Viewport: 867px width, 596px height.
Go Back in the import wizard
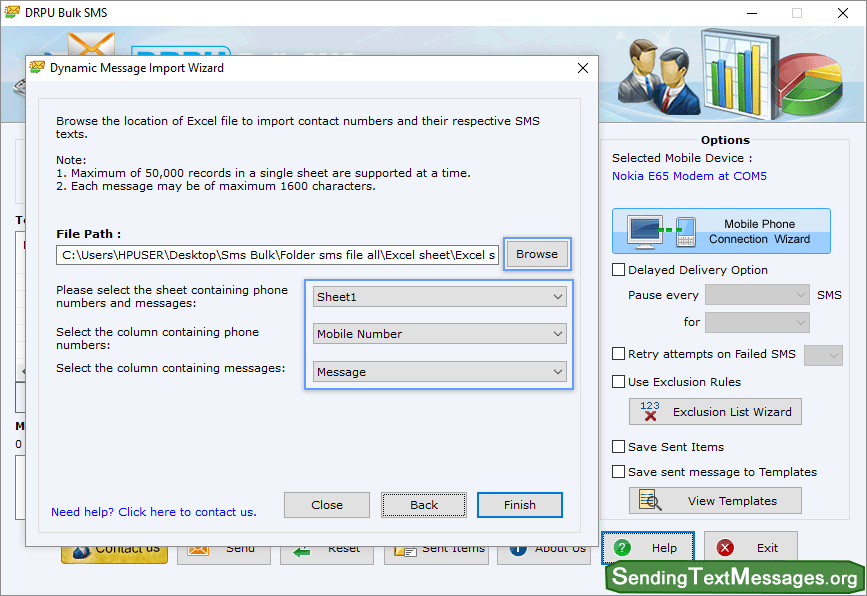pyautogui.click(x=424, y=505)
